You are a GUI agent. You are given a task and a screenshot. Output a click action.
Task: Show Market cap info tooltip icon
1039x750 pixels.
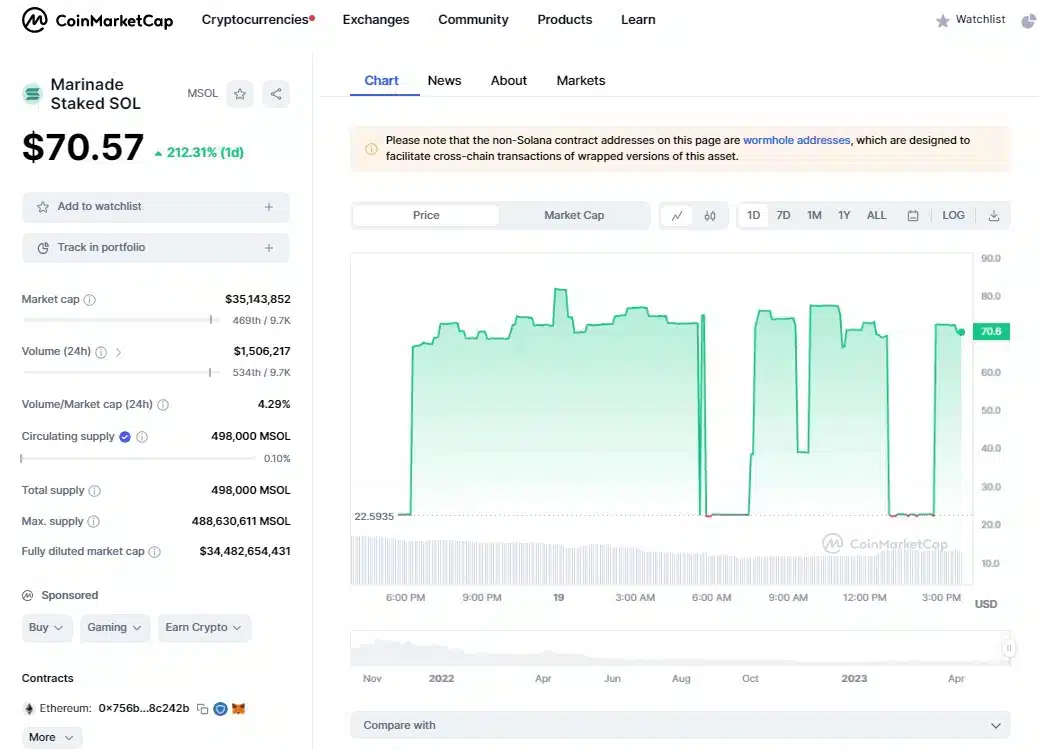89,300
